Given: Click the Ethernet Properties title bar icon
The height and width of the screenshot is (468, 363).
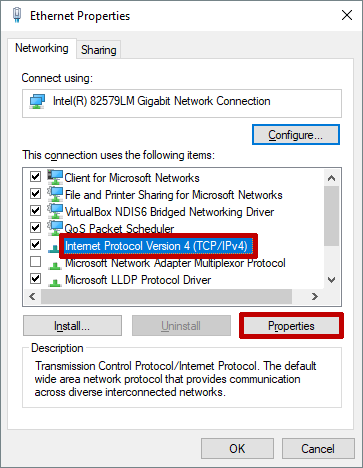Looking at the screenshot, I should (x=17, y=15).
